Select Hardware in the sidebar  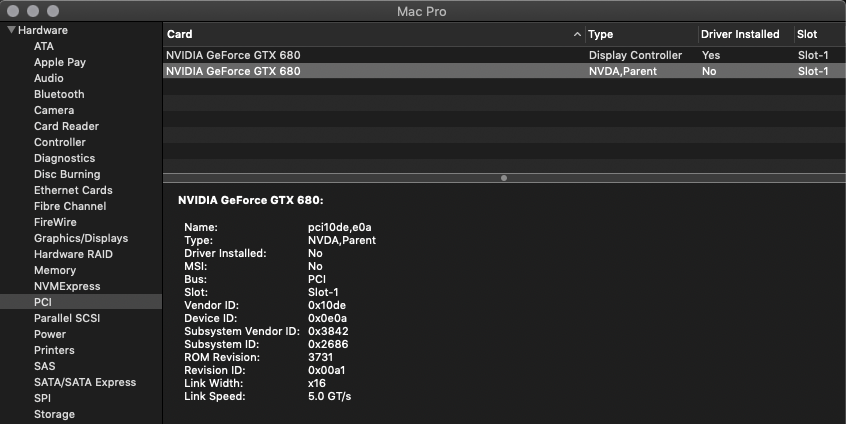coord(43,30)
